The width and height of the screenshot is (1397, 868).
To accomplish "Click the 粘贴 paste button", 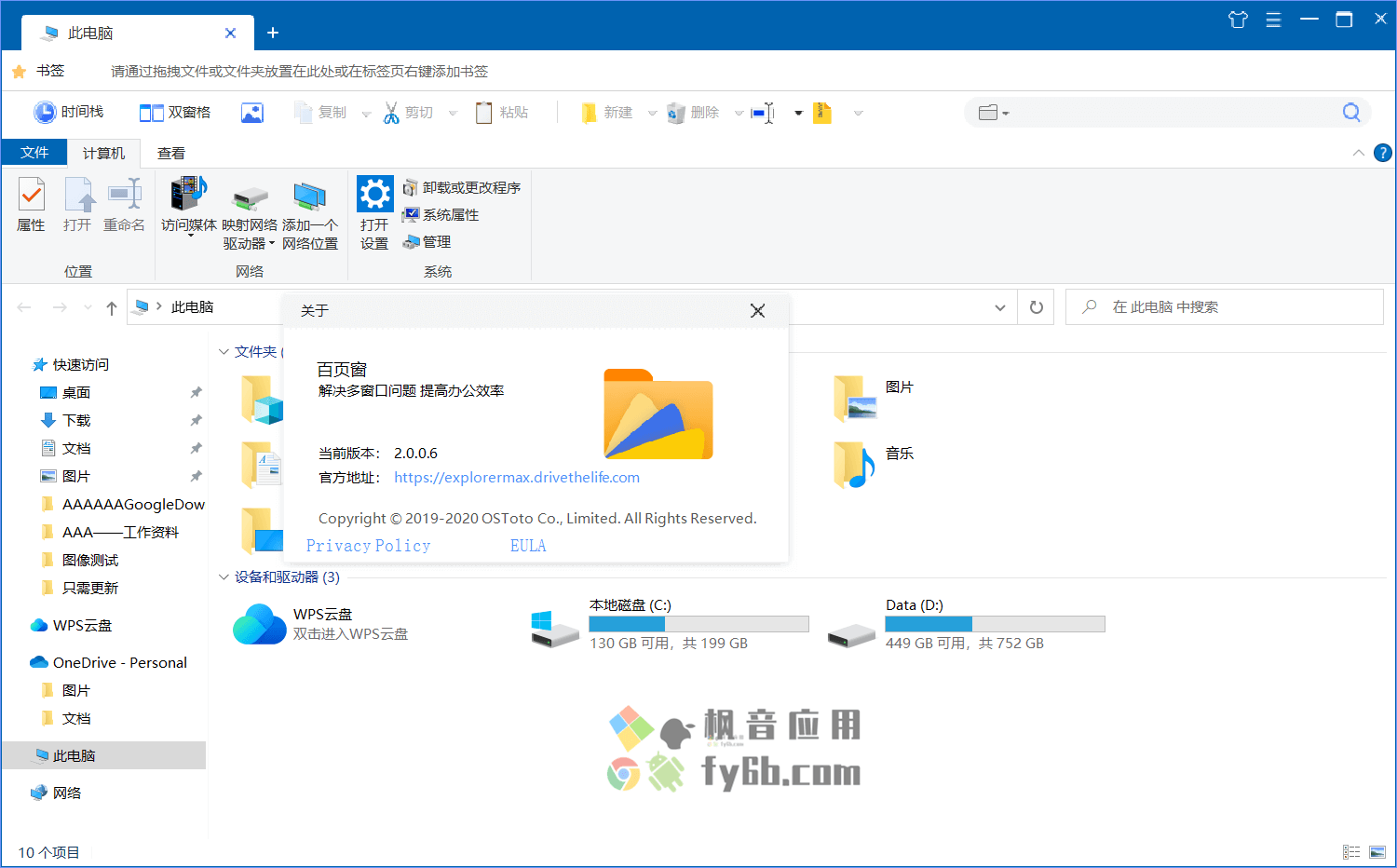I will 502,113.
